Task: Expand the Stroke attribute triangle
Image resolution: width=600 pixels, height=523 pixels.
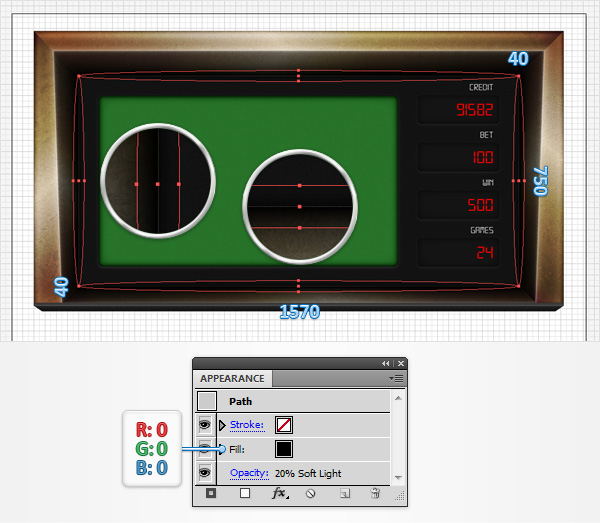Action: click(222, 425)
